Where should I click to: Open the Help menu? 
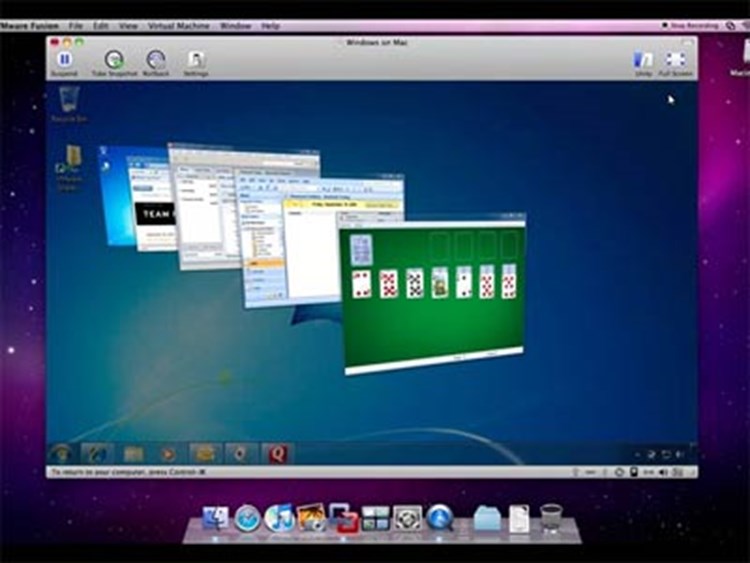pyautogui.click(x=270, y=26)
